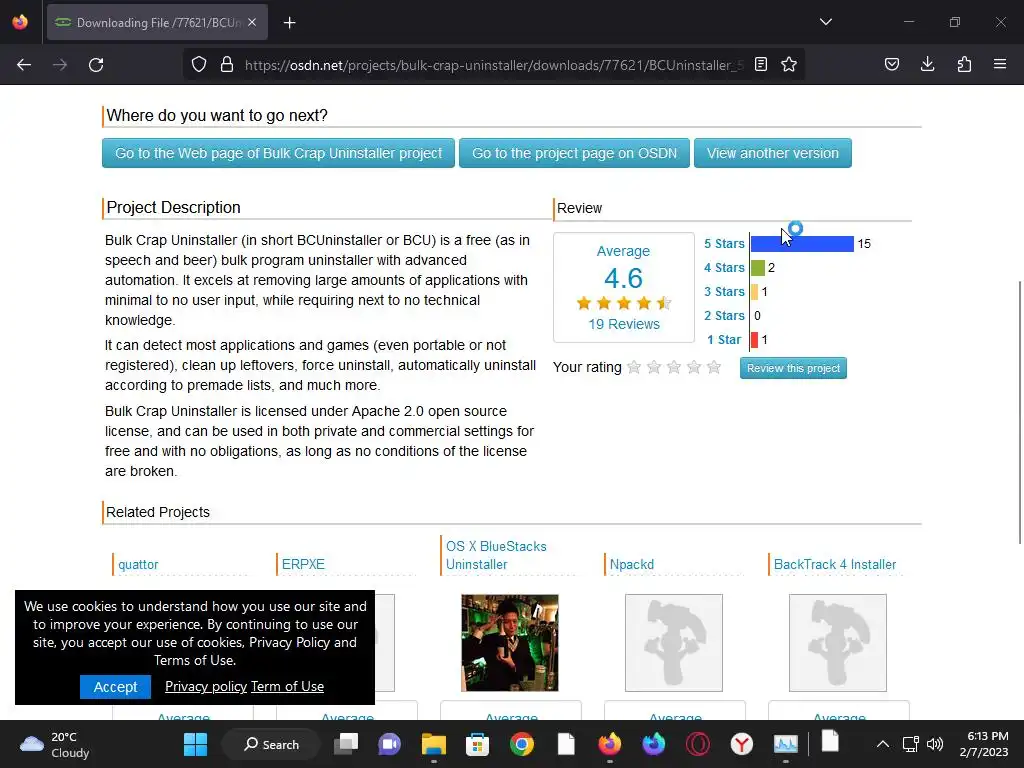Open the Firefox hamburger application menu

(1000, 65)
